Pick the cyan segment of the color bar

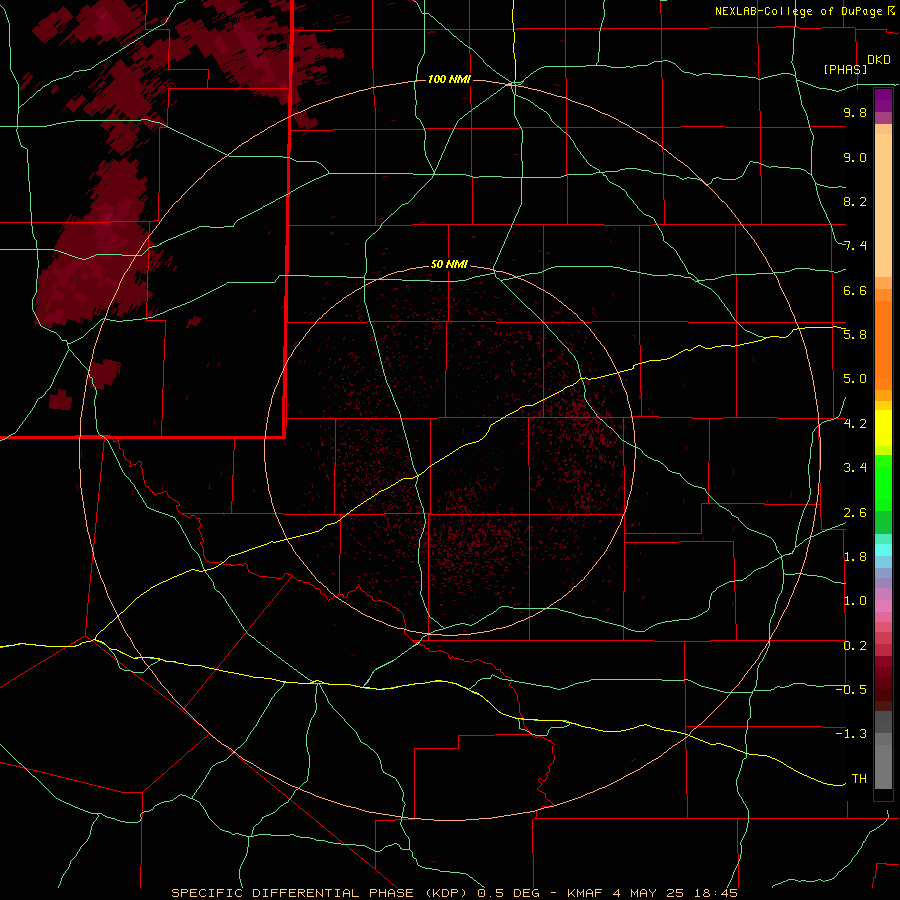[x=883, y=550]
